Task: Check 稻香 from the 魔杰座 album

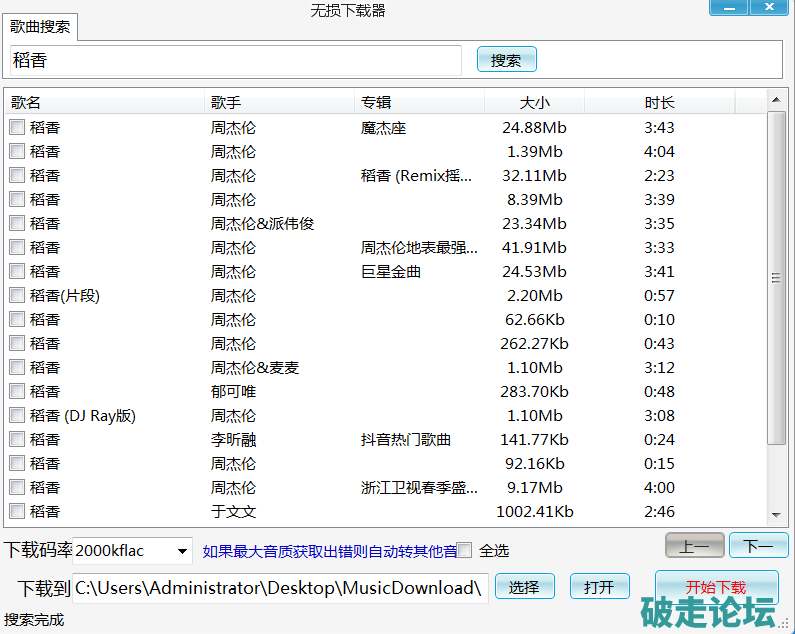Action: point(17,128)
